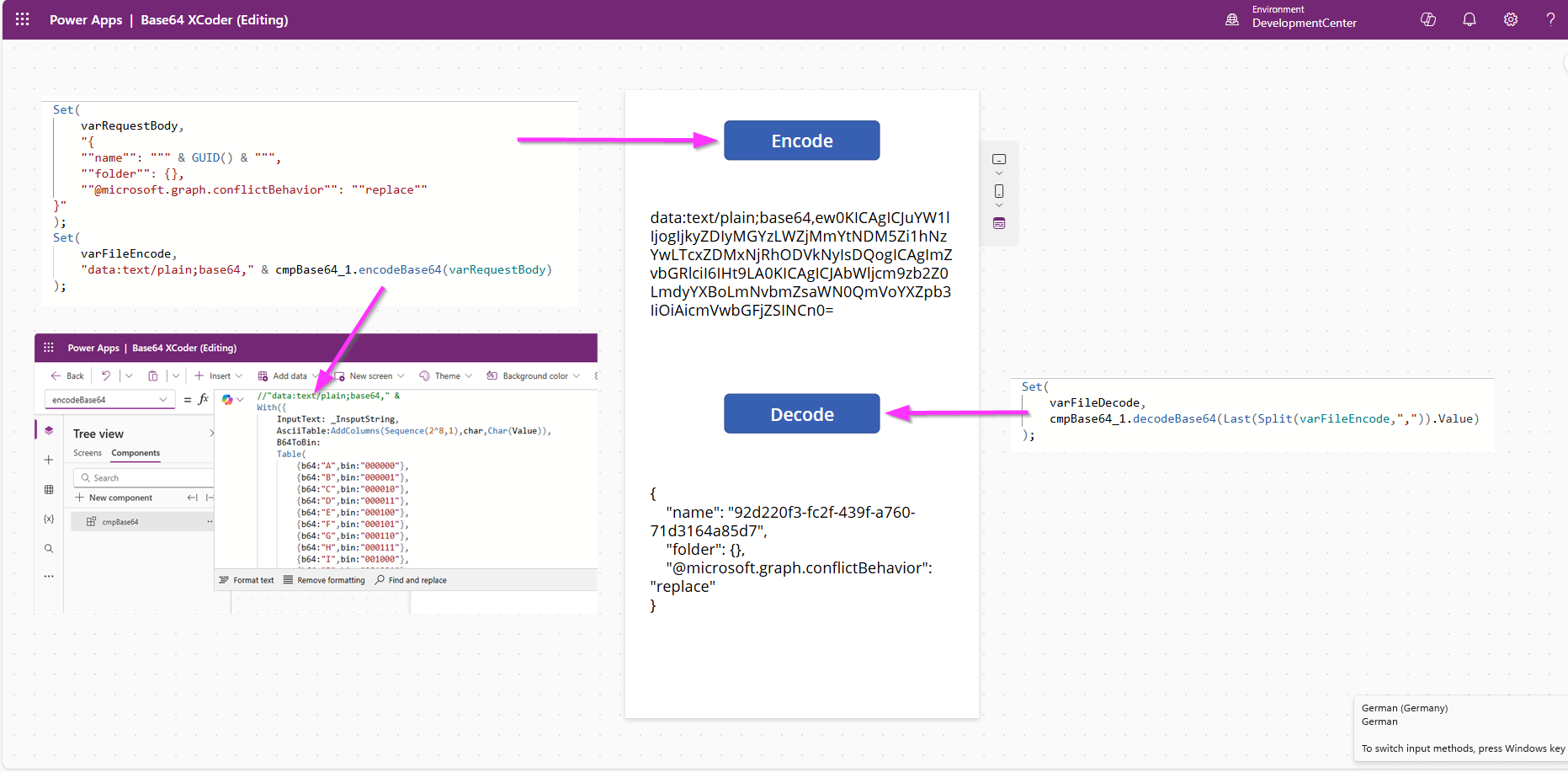Open the Copilot icon in top header
1568x772 pixels.
(x=1428, y=19)
